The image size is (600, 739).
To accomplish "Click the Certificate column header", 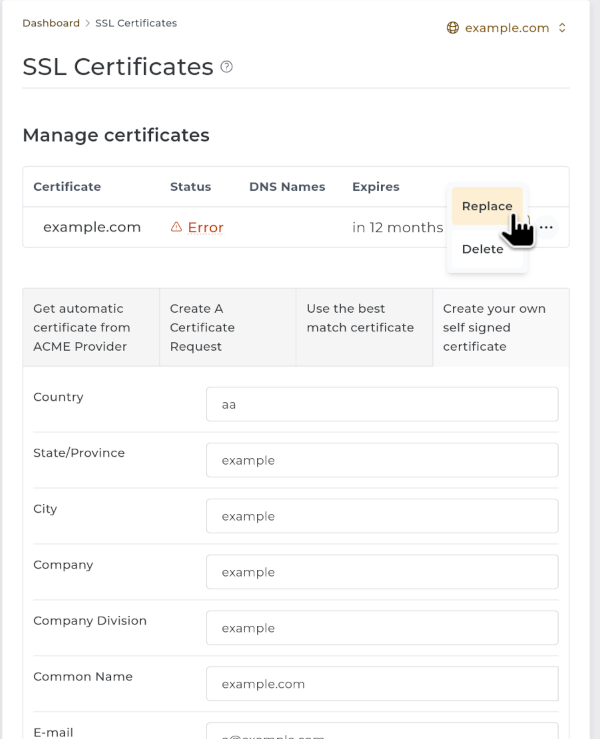I will (x=67, y=187).
